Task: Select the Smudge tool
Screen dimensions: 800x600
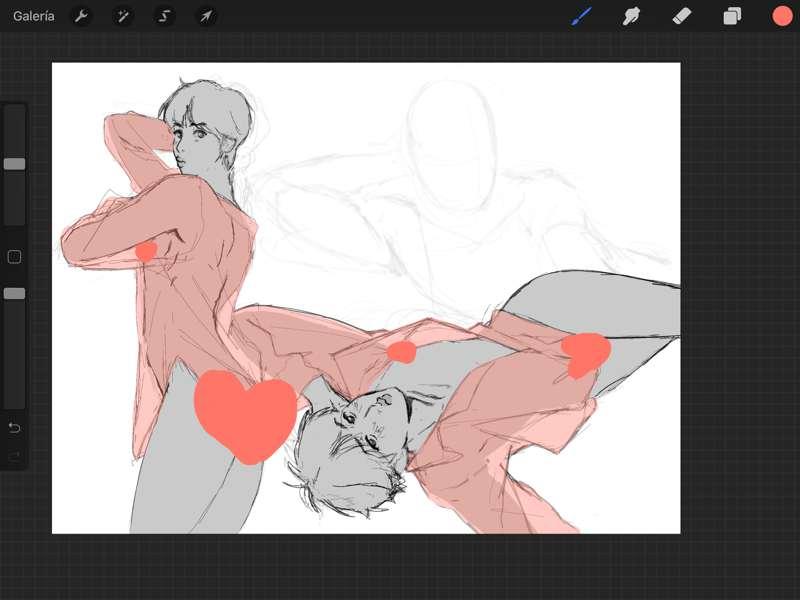Action: 631,16
